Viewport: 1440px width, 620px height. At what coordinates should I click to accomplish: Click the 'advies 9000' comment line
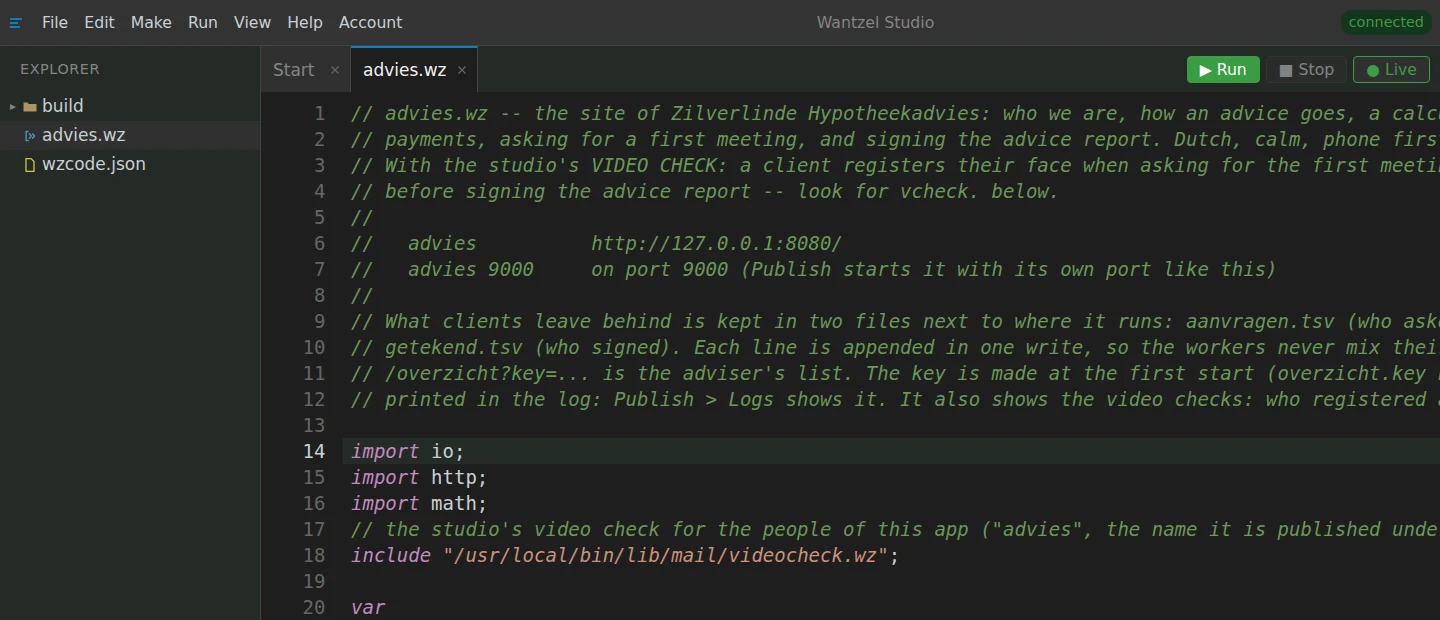(814, 269)
